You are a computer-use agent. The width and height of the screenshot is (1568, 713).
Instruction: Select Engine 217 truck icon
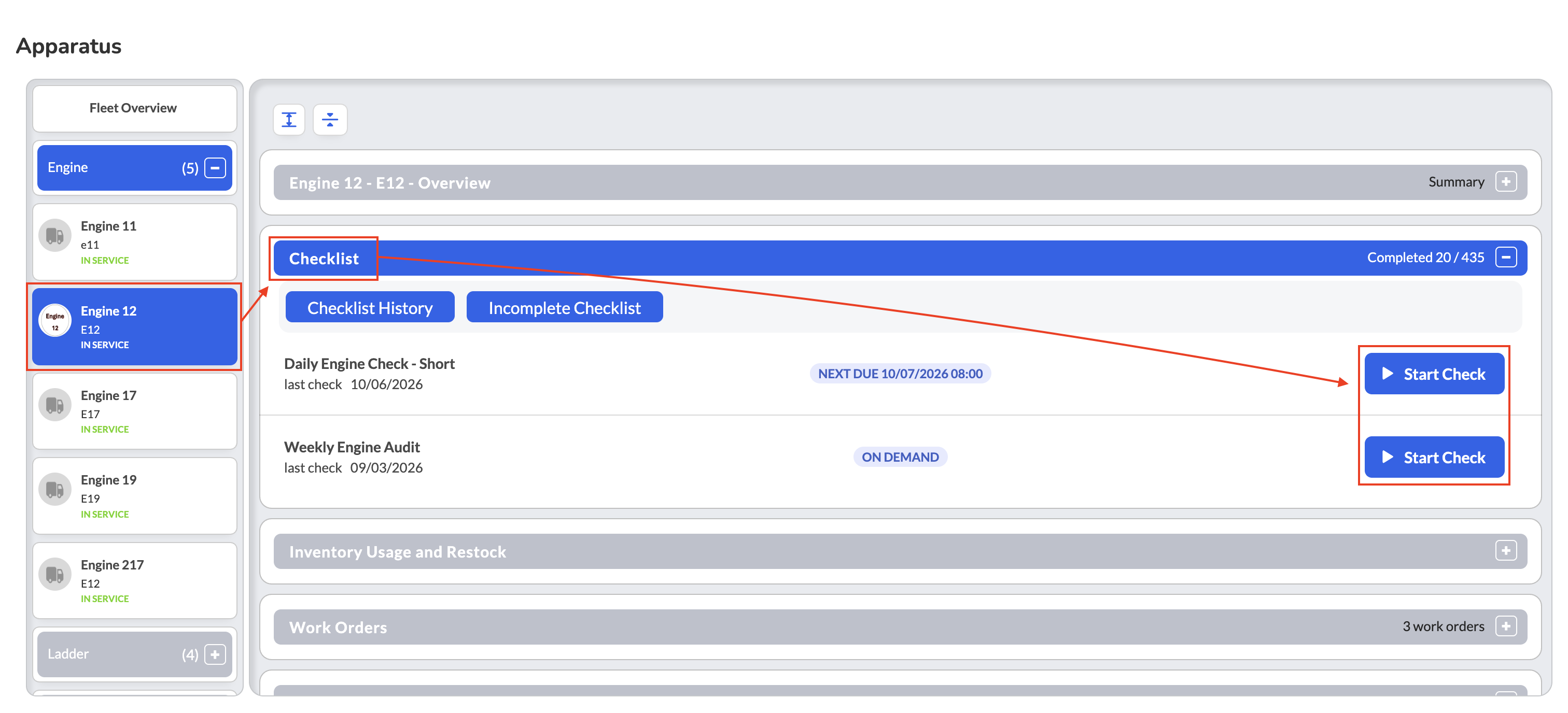click(x=55, y=574)
